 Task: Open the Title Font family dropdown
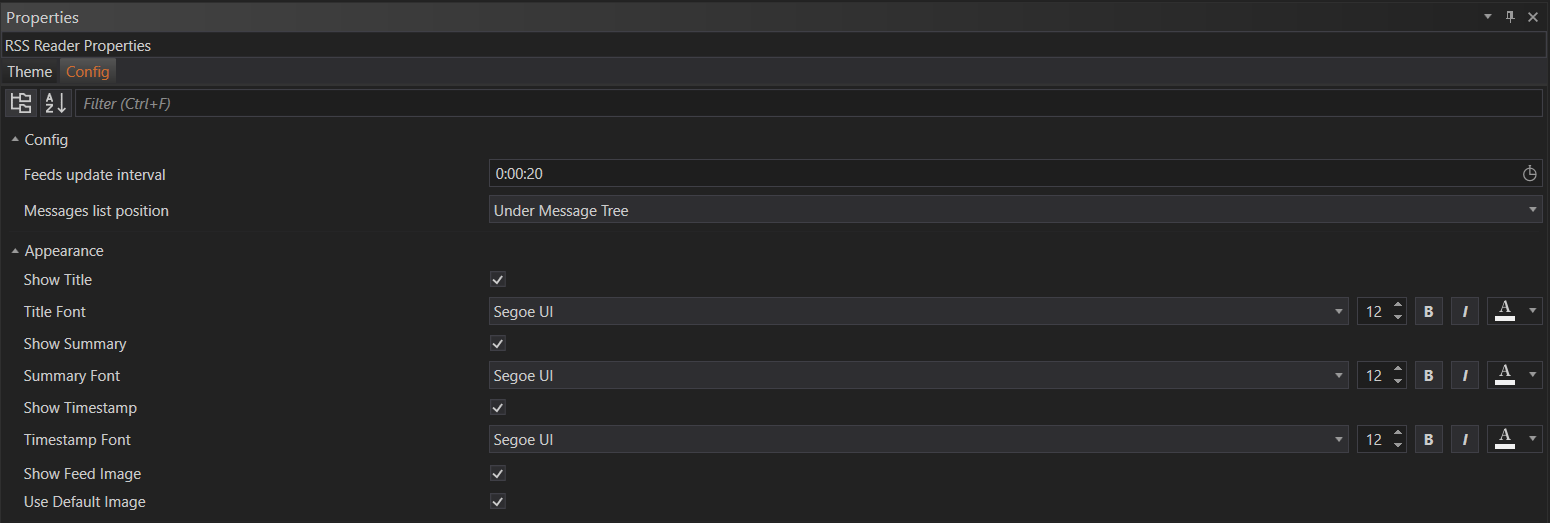point(919,312)
